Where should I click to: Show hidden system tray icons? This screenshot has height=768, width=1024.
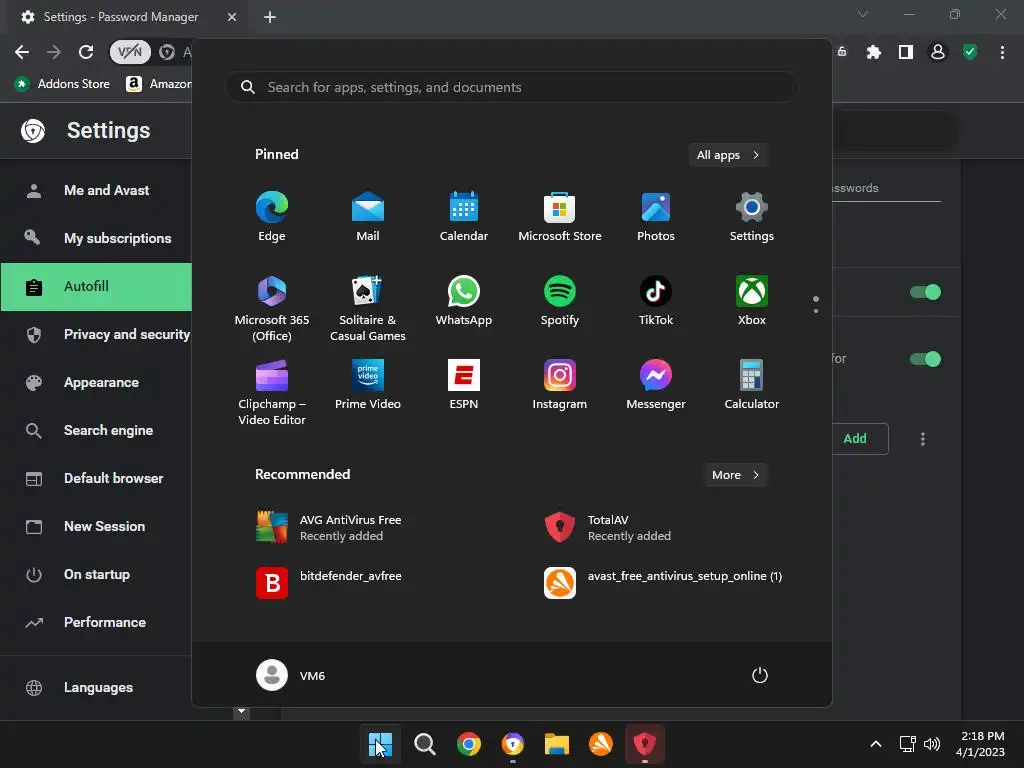tap(876, 744)
